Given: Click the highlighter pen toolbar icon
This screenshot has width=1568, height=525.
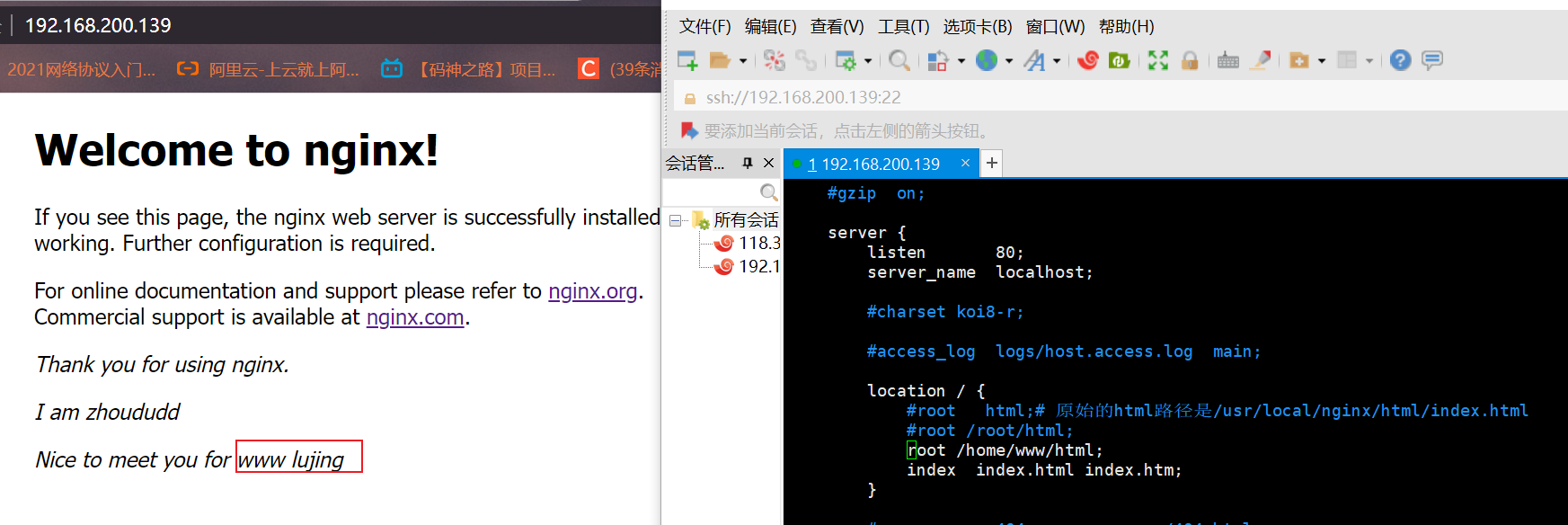Looking at the screenshot, I should 1261,60.
